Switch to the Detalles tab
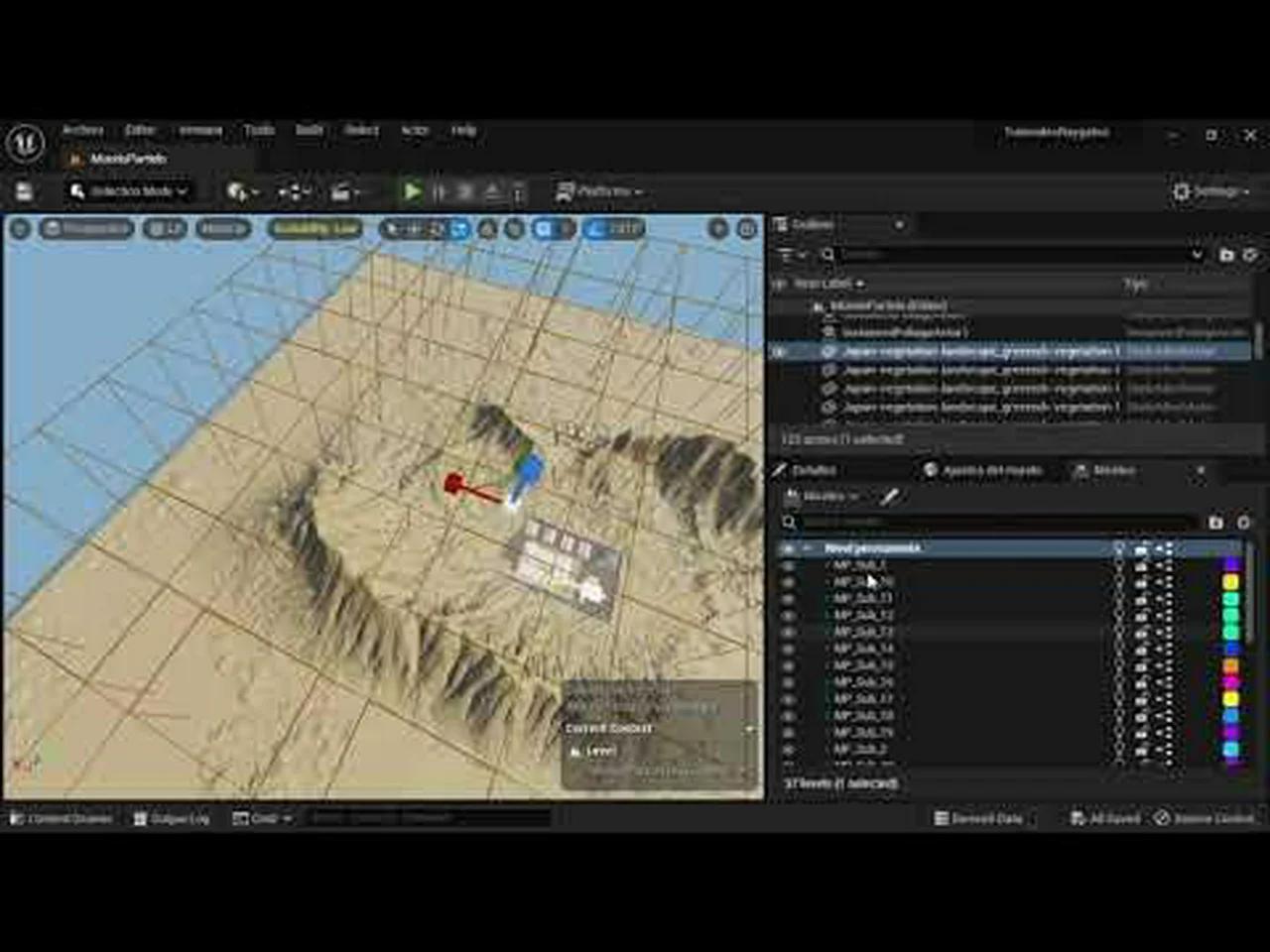1270x952 pixels. point(806,470)
